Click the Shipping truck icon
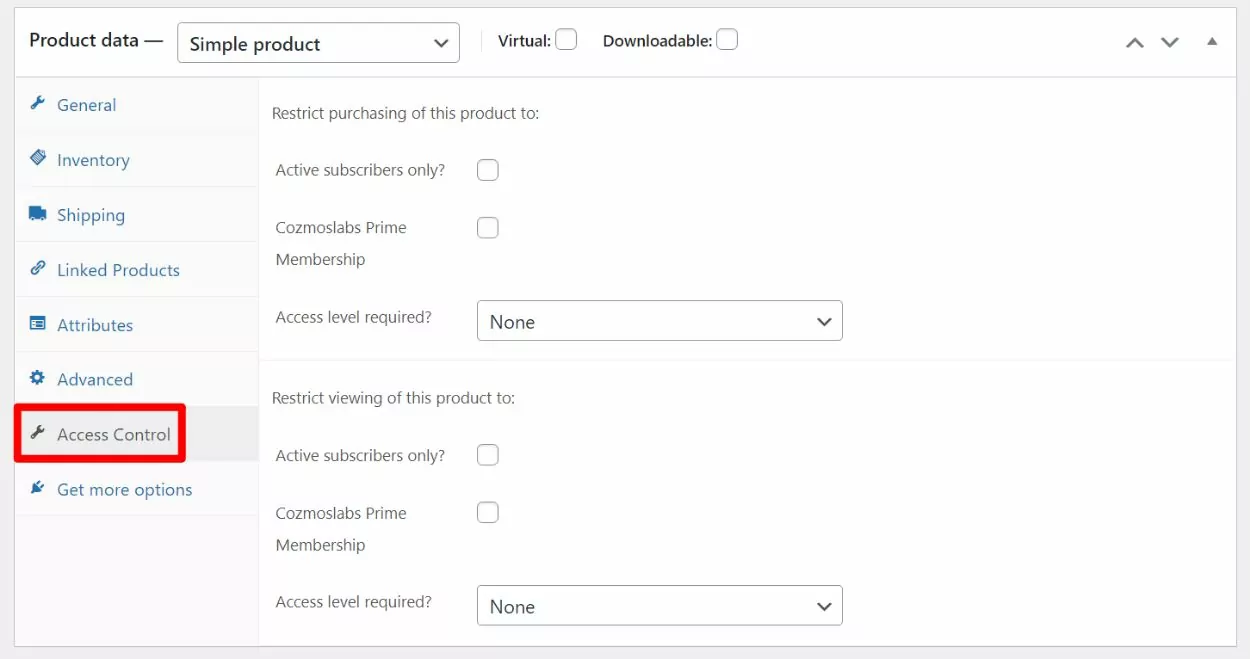 38,214
